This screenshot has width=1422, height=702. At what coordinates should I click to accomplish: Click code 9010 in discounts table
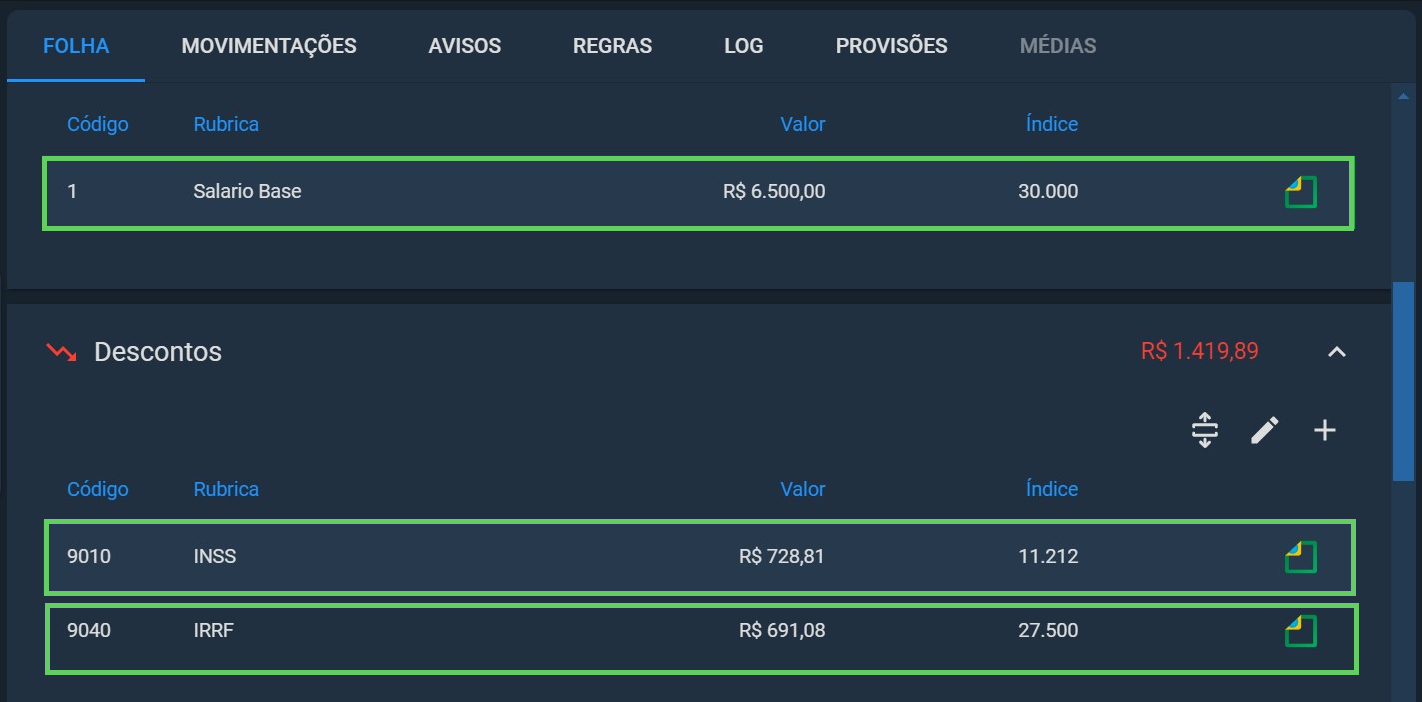pyautogui.click(x=89, y=556)
